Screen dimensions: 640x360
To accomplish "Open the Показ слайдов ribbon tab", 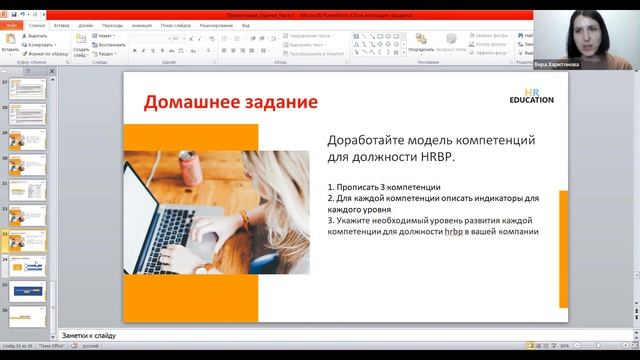I will pos(176,25).
